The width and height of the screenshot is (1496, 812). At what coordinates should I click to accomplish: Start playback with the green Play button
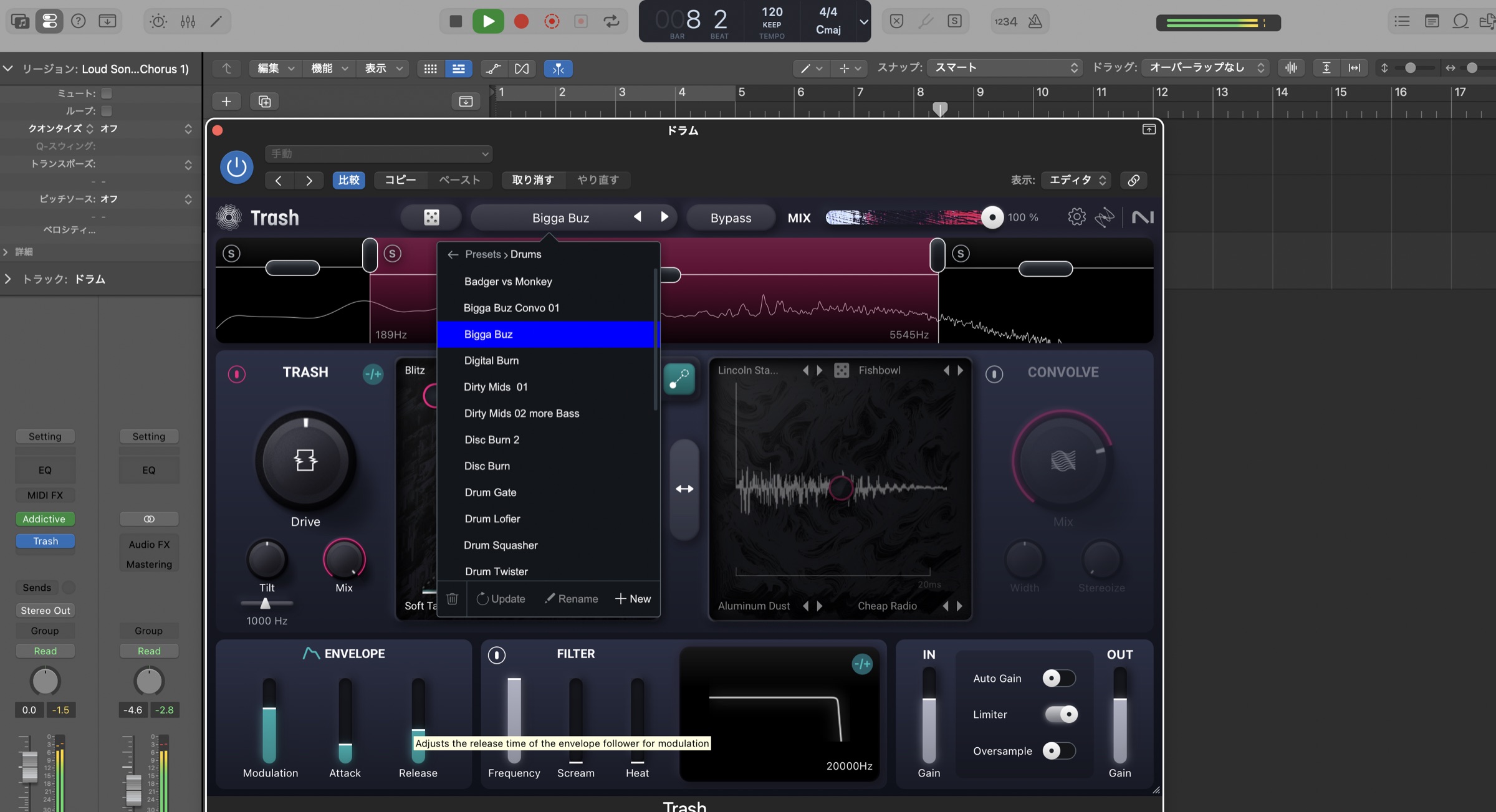(x=488, y=21)
